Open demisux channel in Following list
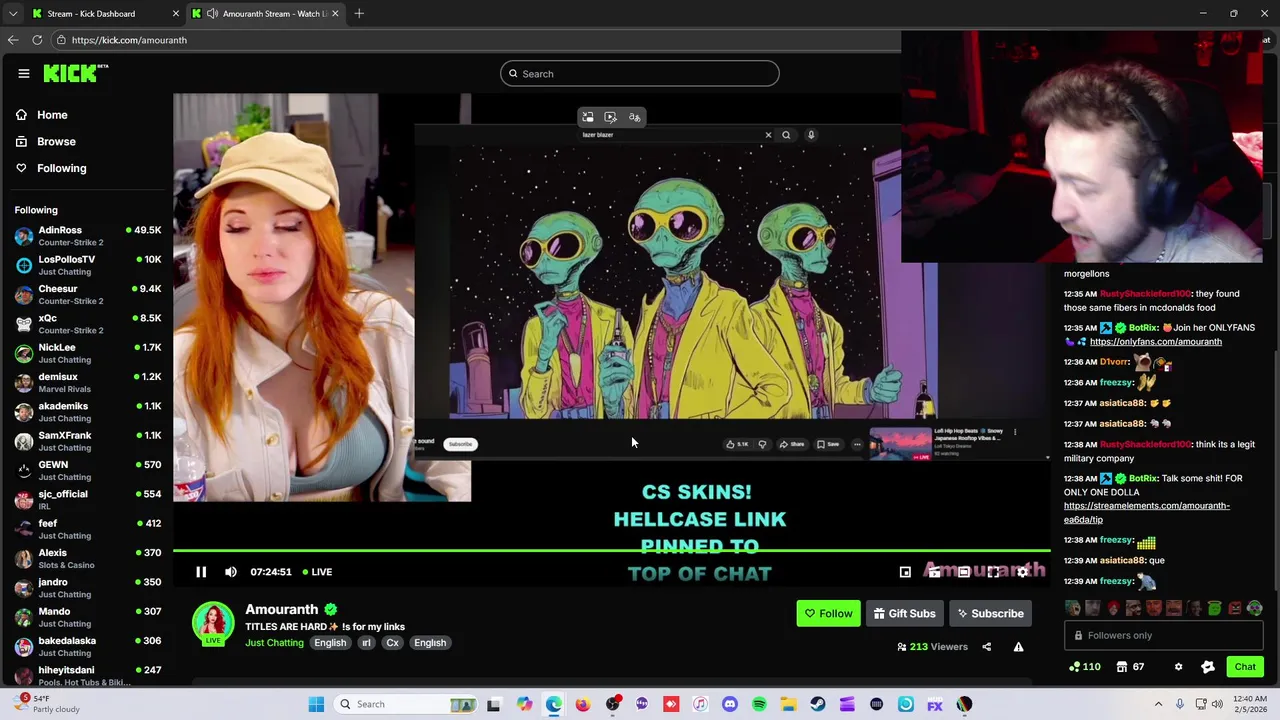This screenshot has height=720, width=1280. (x=88, y=382)
